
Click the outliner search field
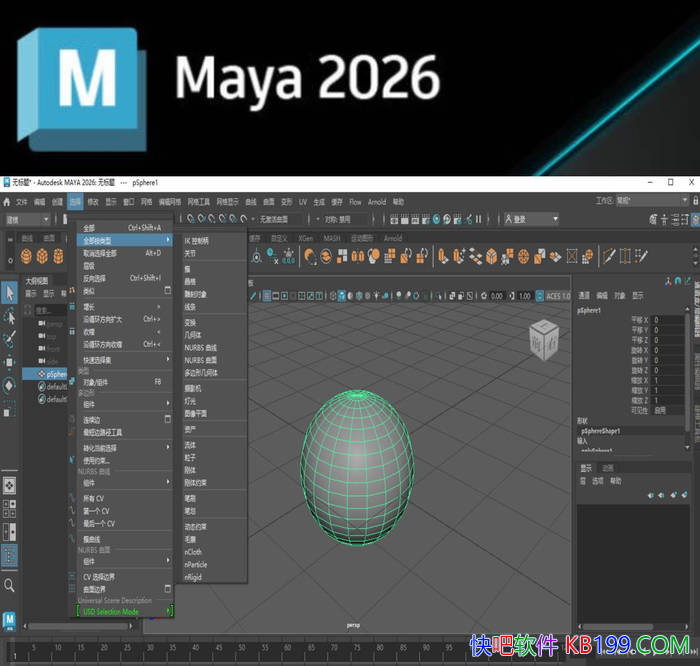coord(50,310)
